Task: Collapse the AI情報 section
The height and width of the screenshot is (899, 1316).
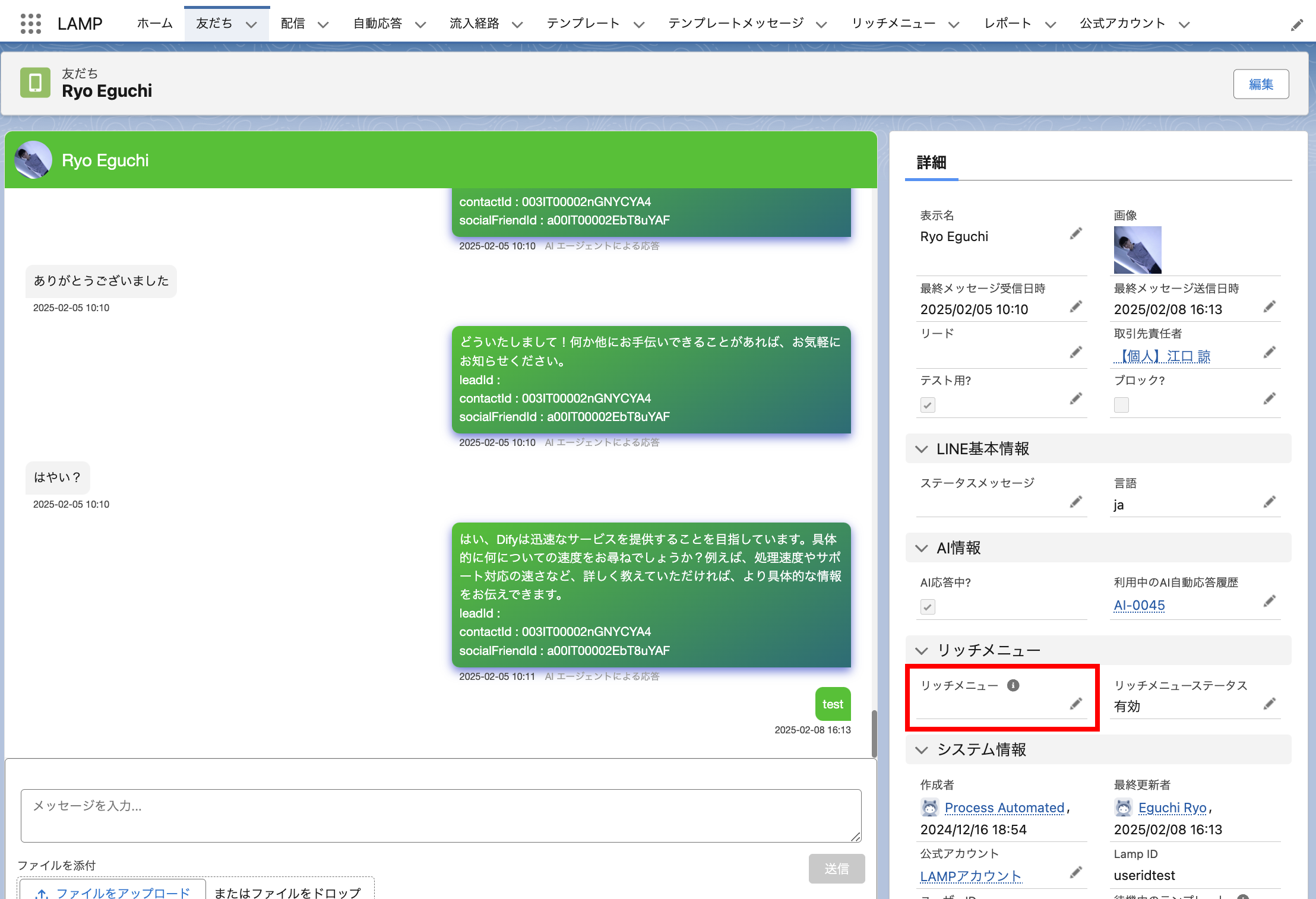Action: click(922, 548)
